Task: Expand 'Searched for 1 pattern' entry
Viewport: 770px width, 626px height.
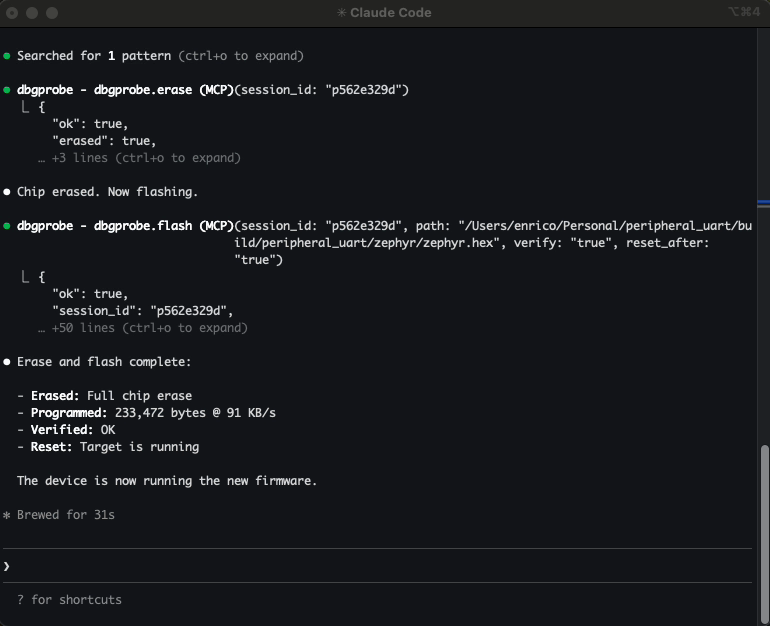Action: tap(161, 56)
